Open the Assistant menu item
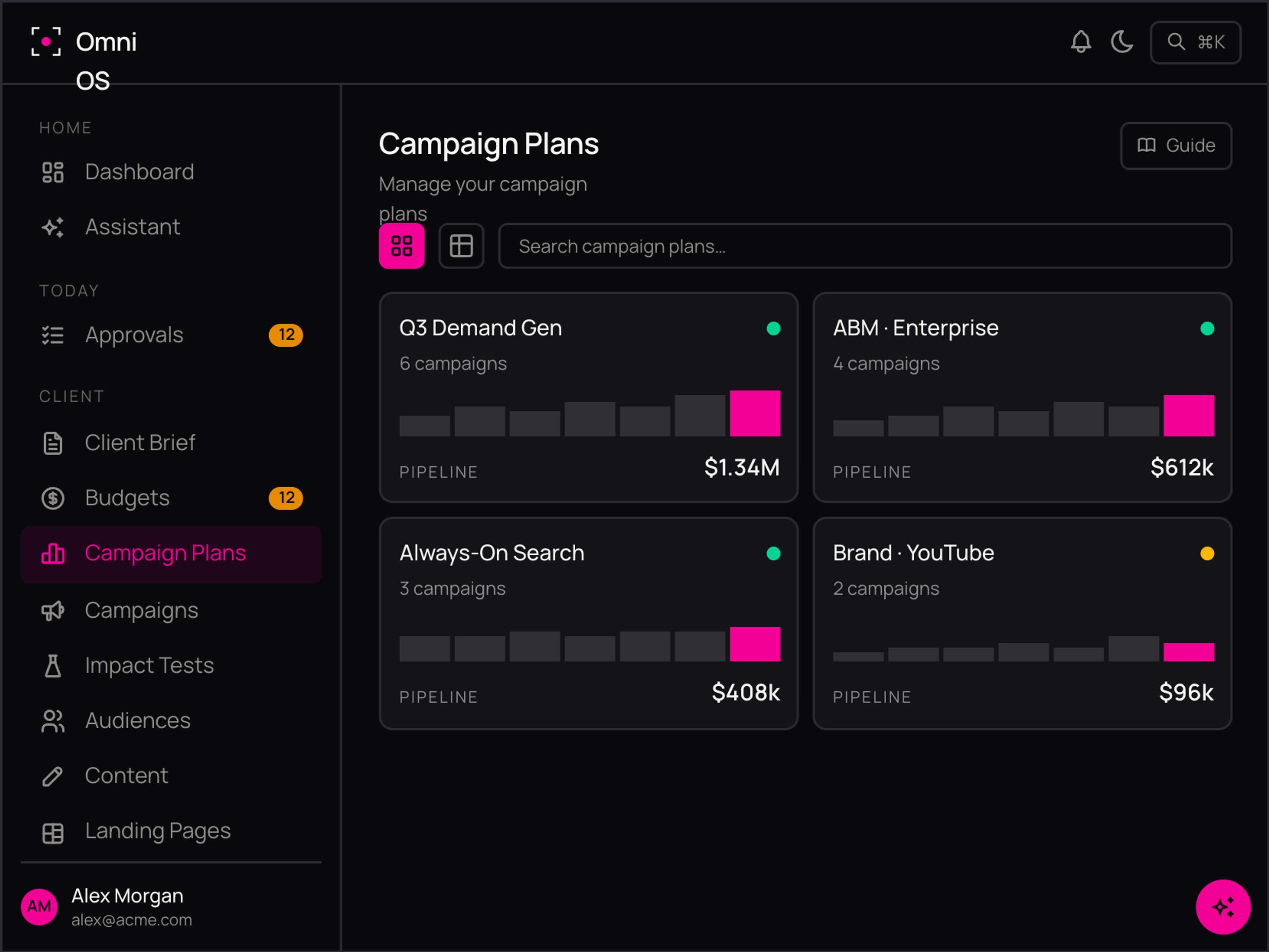The height and width of the screenshot is (952, 1269). click(171, 227)
